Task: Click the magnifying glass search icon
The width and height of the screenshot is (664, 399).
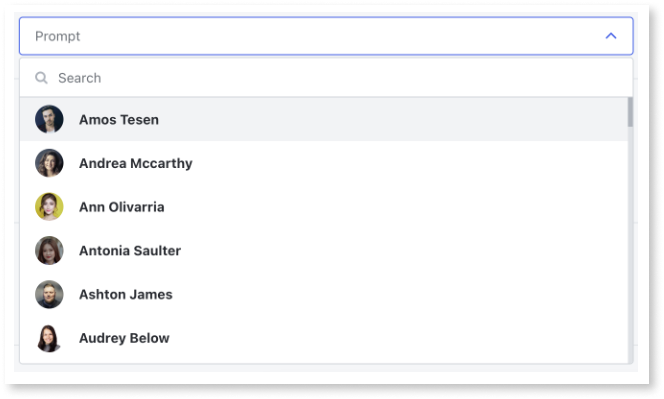Action: [x=41, y=78]
